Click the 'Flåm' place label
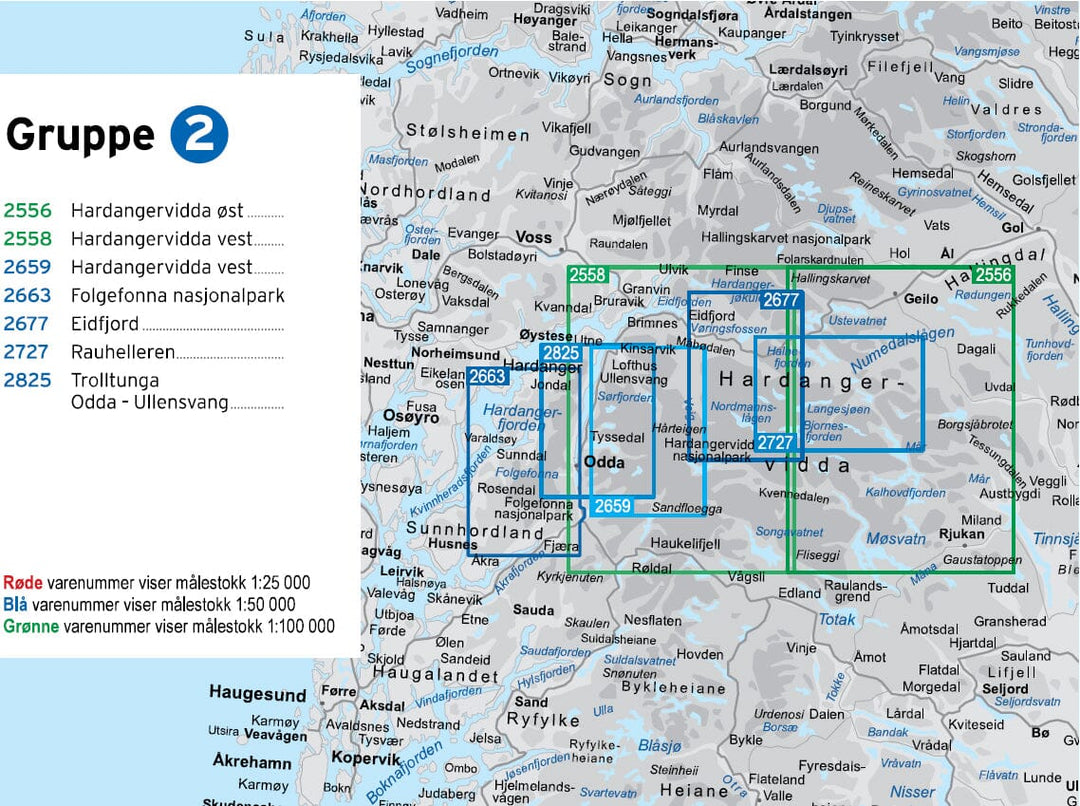Screen dimensions: 1080x806 coord(718,174)
